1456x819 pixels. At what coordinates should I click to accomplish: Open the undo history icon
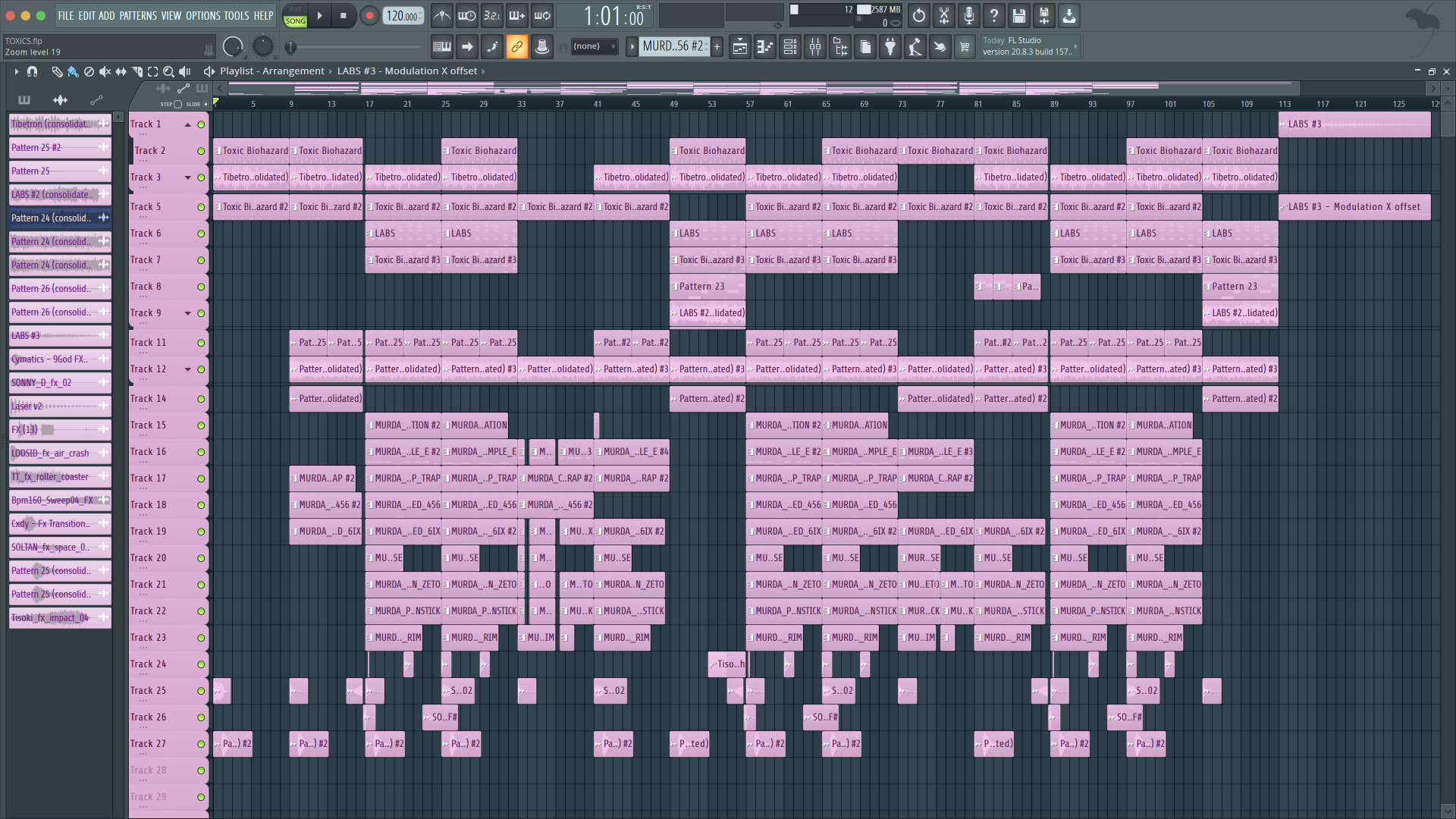point(918,15)
